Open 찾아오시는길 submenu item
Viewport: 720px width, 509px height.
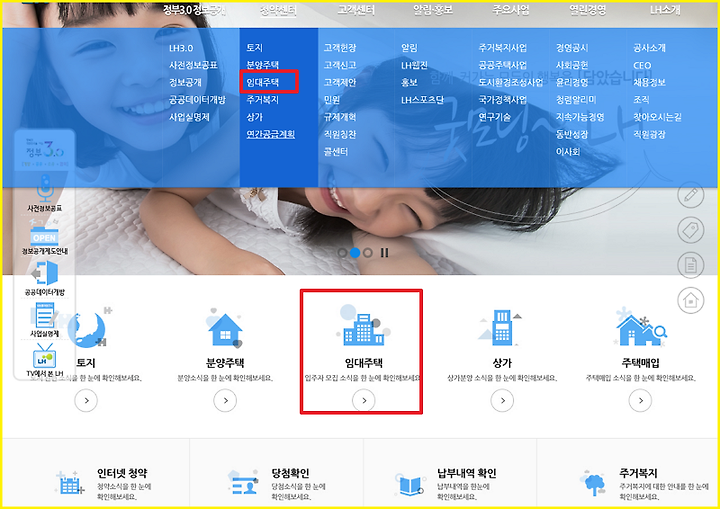pos(658,117)
